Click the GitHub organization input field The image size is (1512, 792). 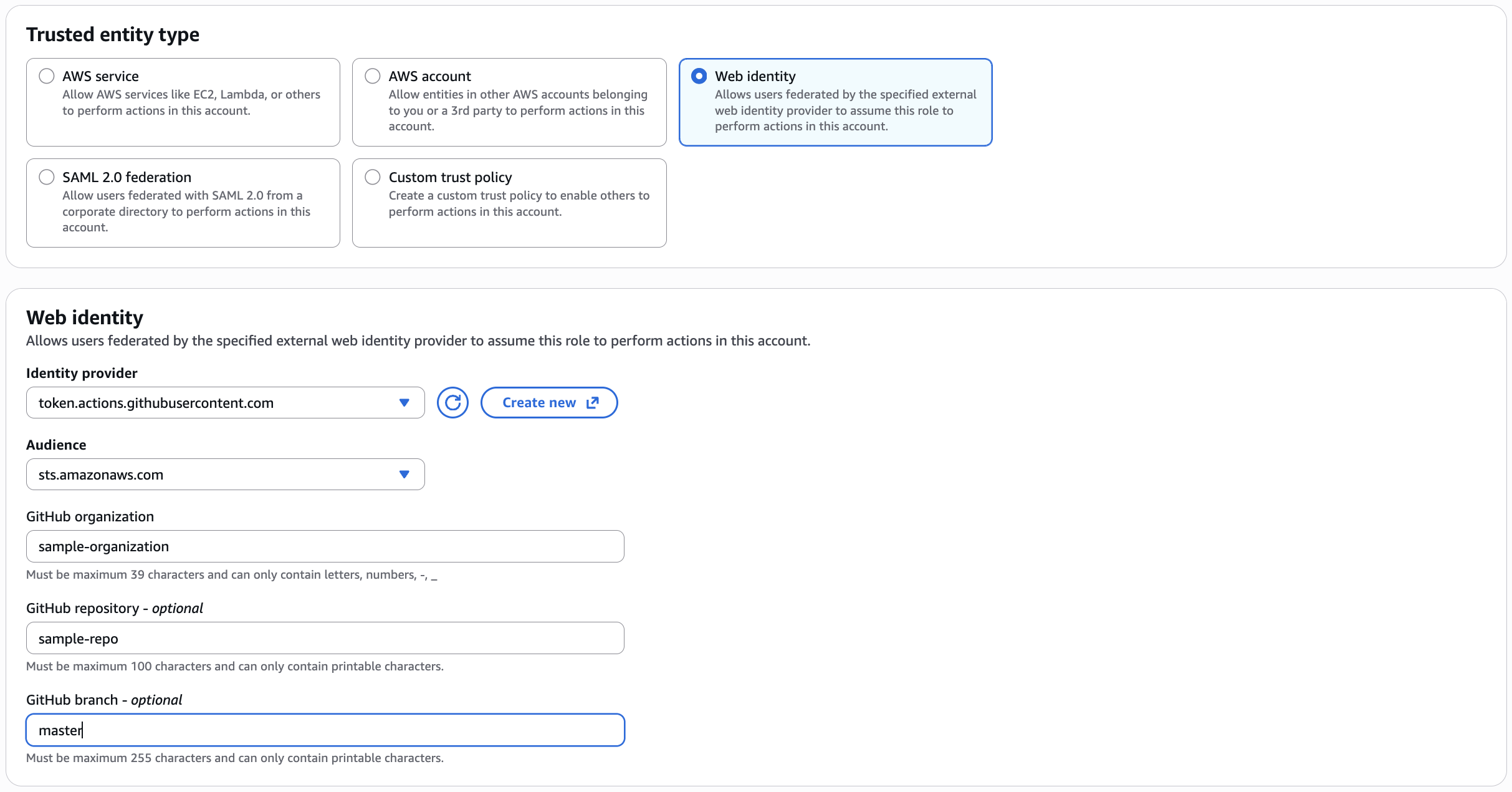(x=325, y=546)
